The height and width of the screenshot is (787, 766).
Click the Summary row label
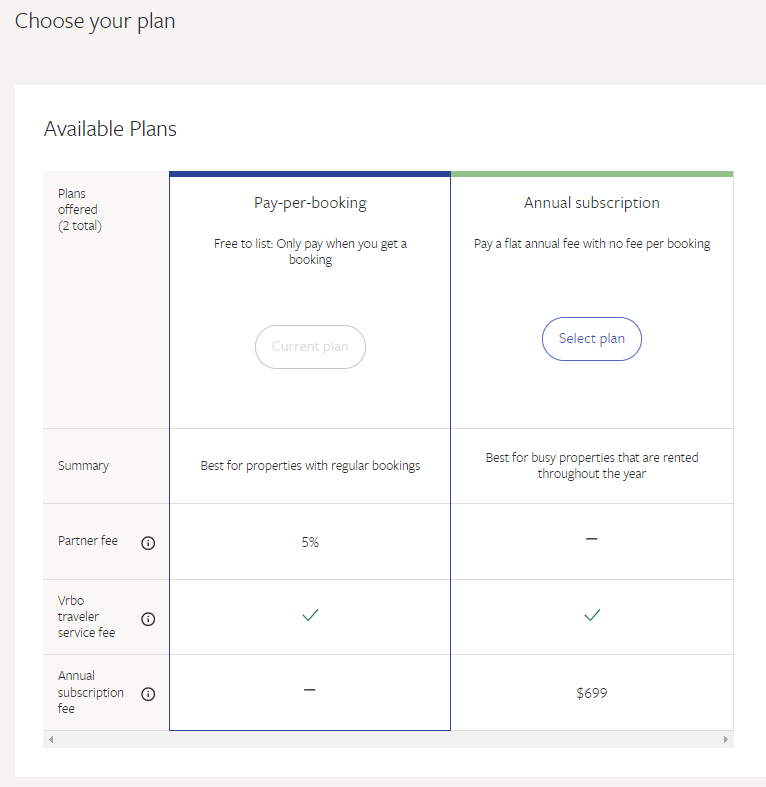[83, 466]
